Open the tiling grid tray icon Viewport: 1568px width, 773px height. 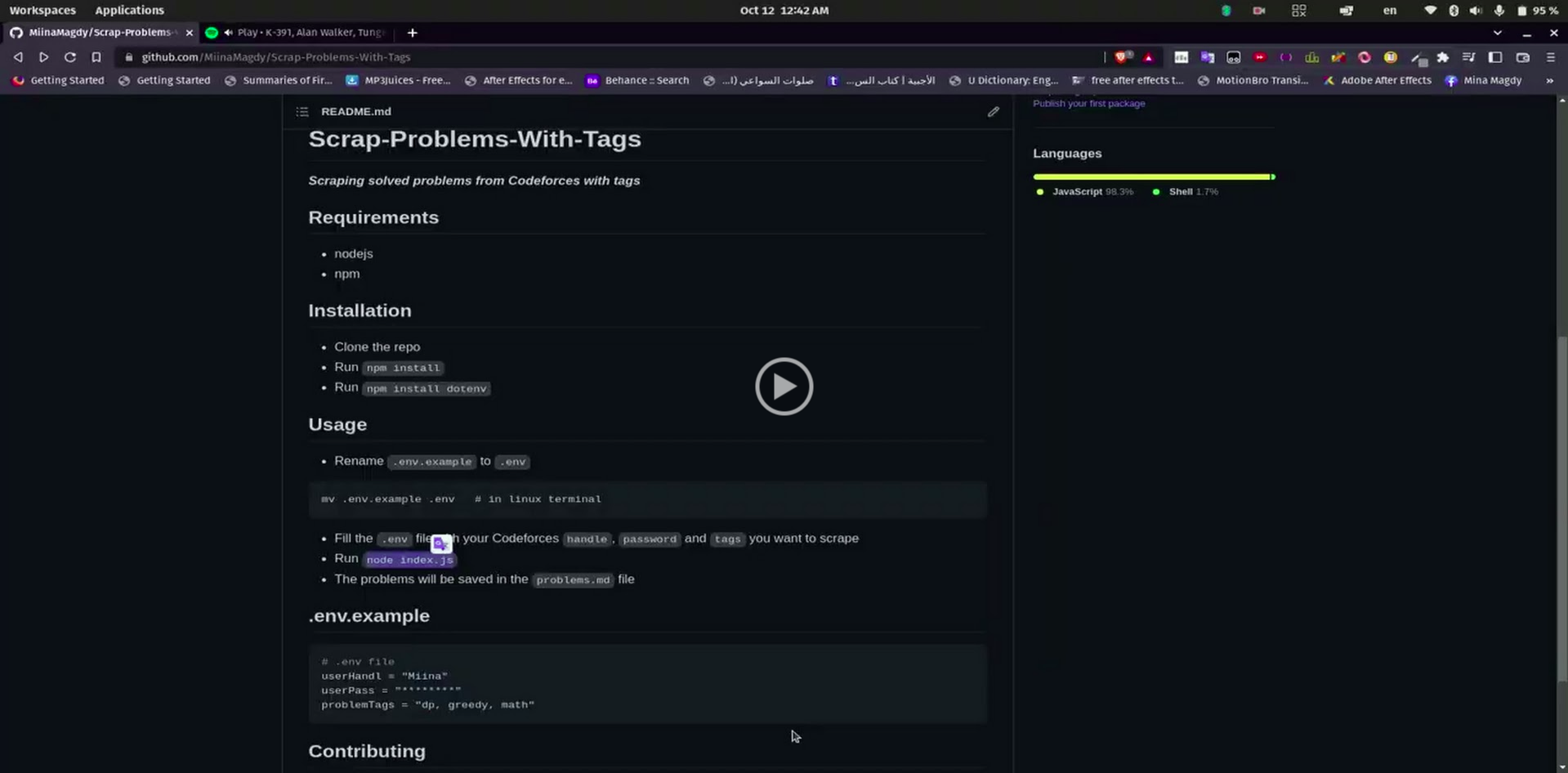pyautogui.click(x=1299, y=11)
